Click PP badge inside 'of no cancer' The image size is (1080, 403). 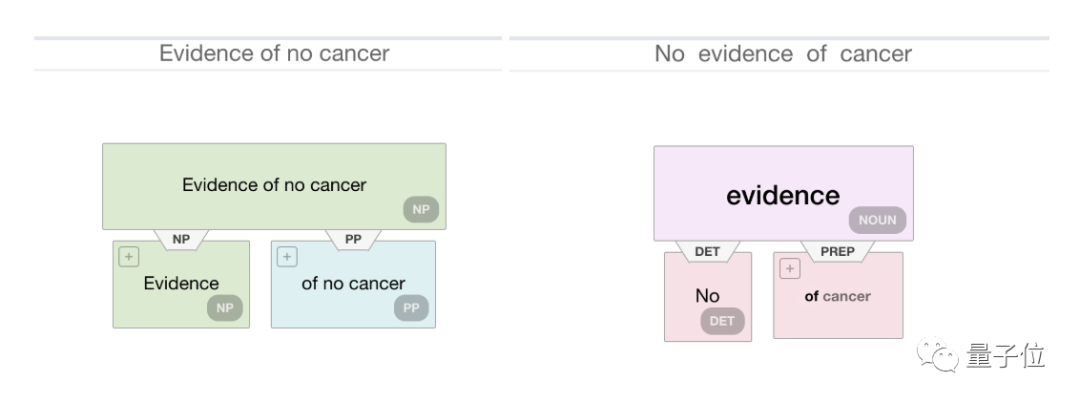click(x=411, y=308)
